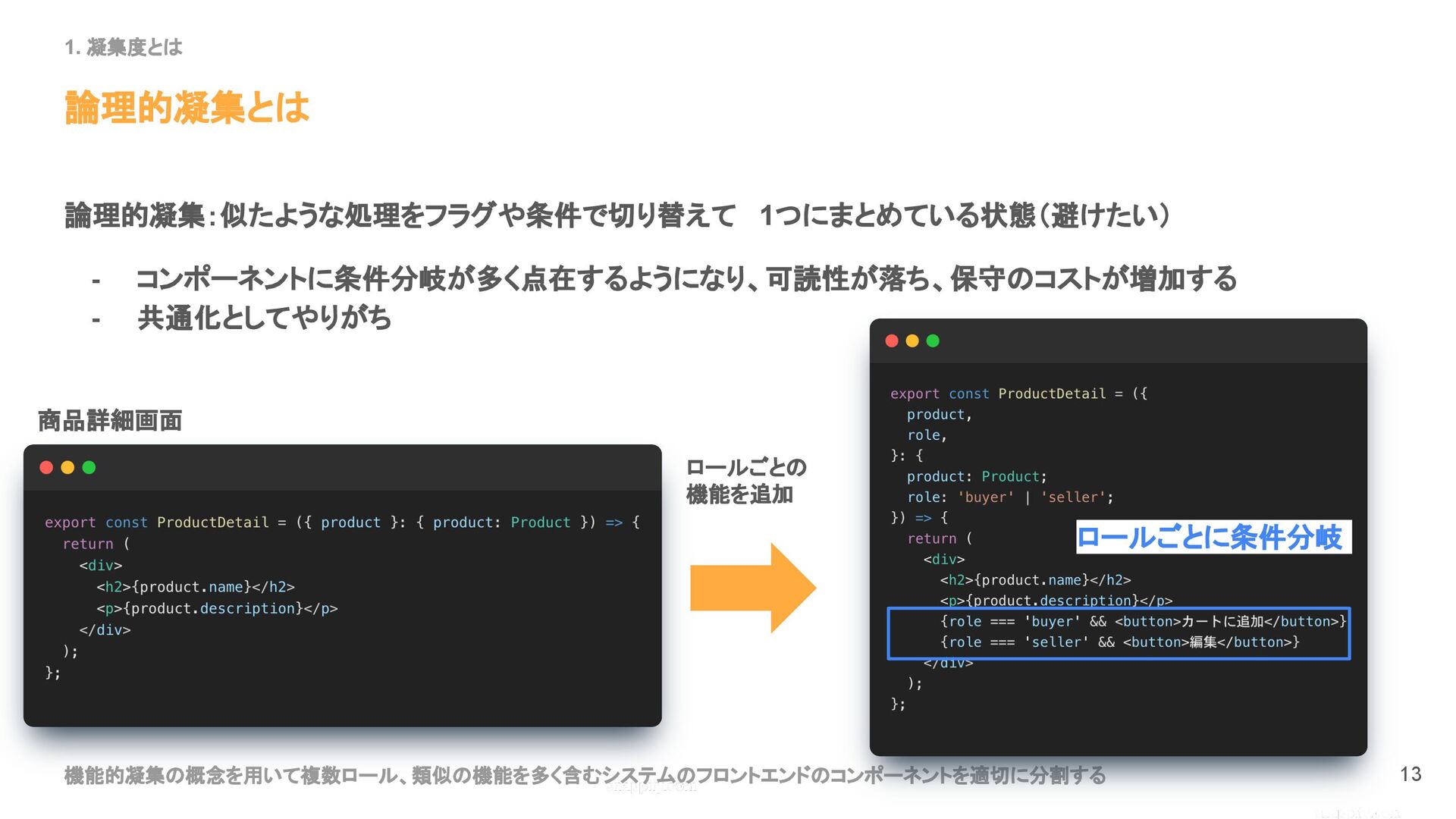Click the 商品詳細画面 label
The height and width of the screenshot is (819, 1456).
point(110,421)
